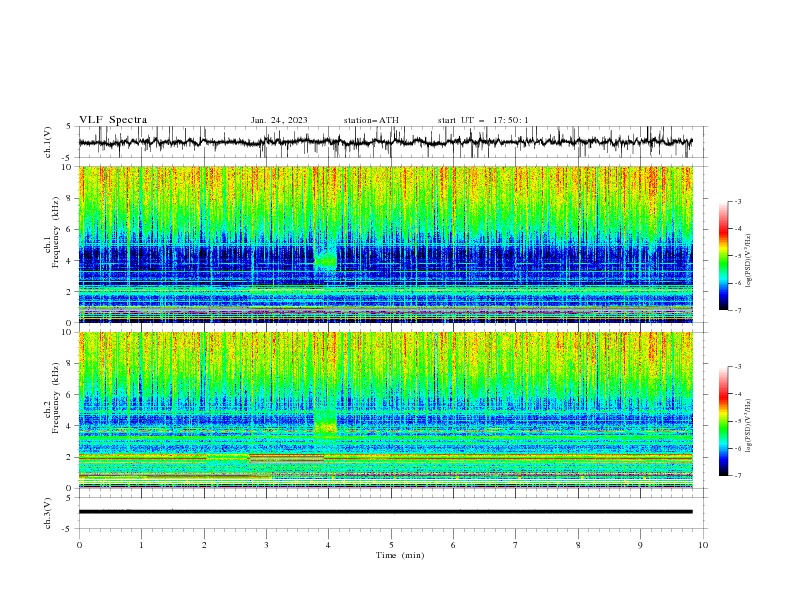Click the 'start UT = 17:50:1' text
The image size is (792, 612).
coord(483,120)
